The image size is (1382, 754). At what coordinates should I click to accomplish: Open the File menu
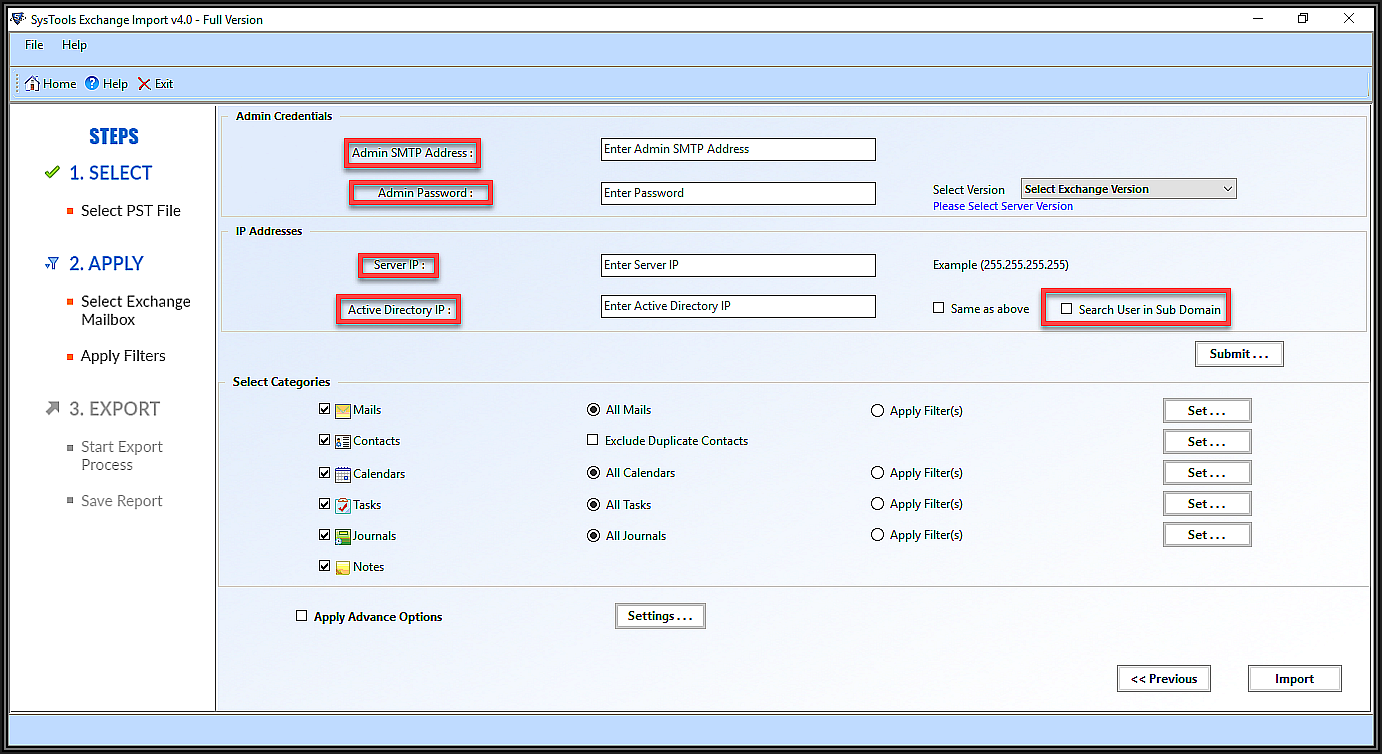coord(34,45)
